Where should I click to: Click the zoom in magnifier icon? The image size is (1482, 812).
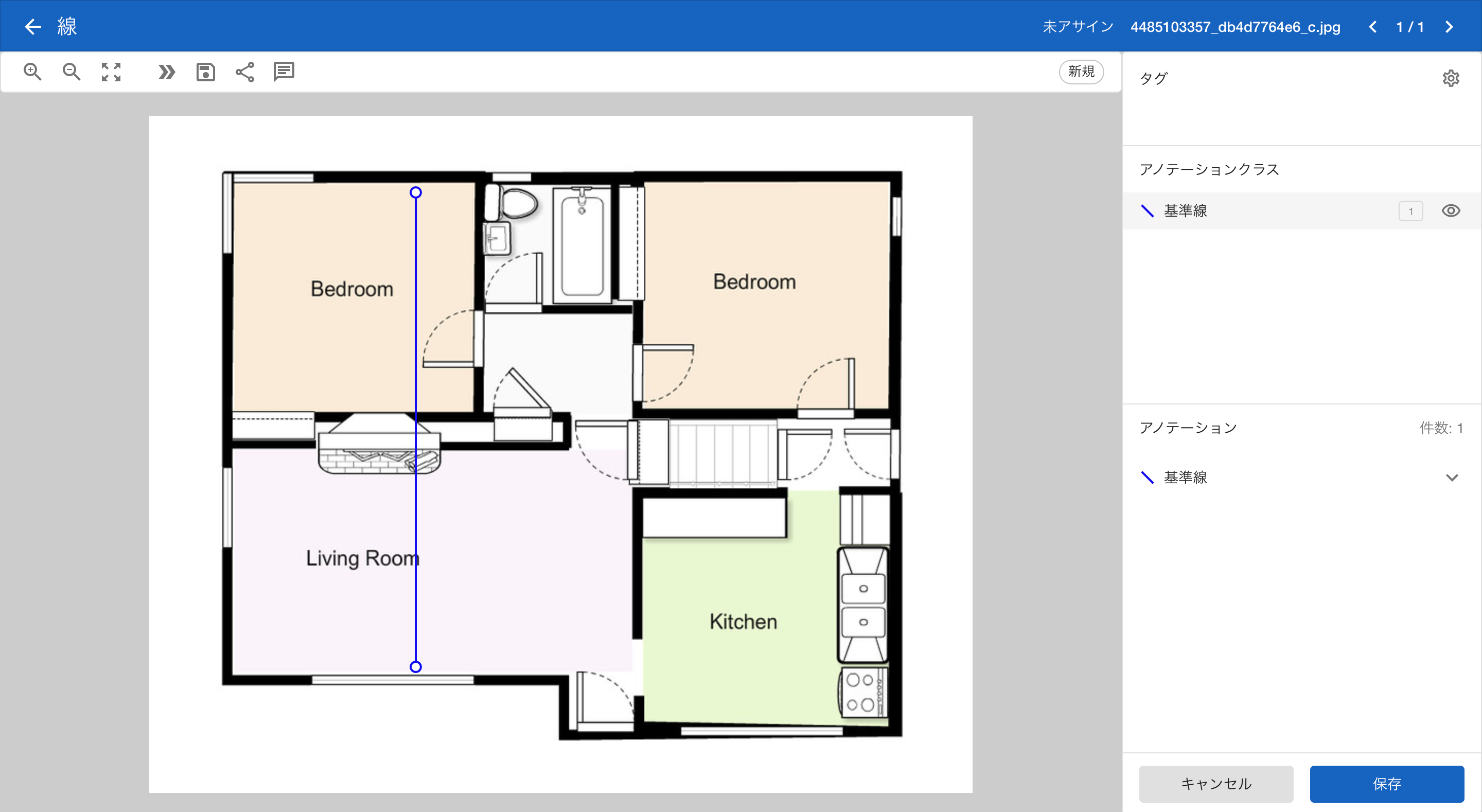[x=32, y=72]
